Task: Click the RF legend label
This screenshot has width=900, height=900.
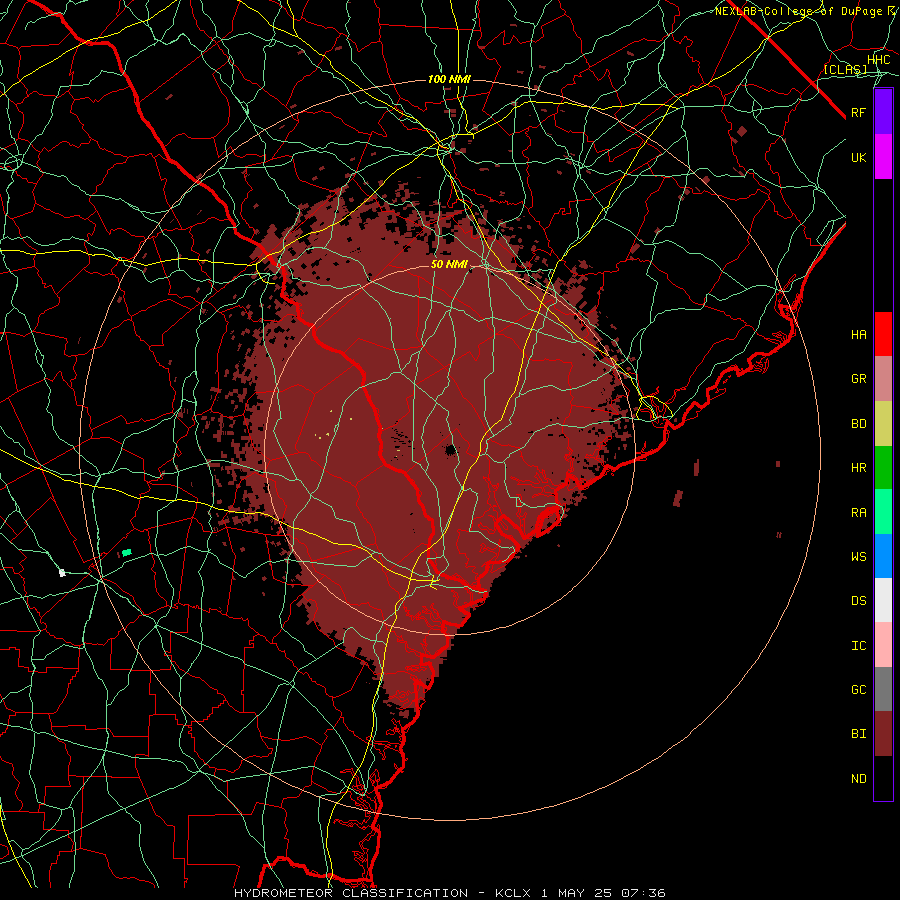Action: (859, 112)
